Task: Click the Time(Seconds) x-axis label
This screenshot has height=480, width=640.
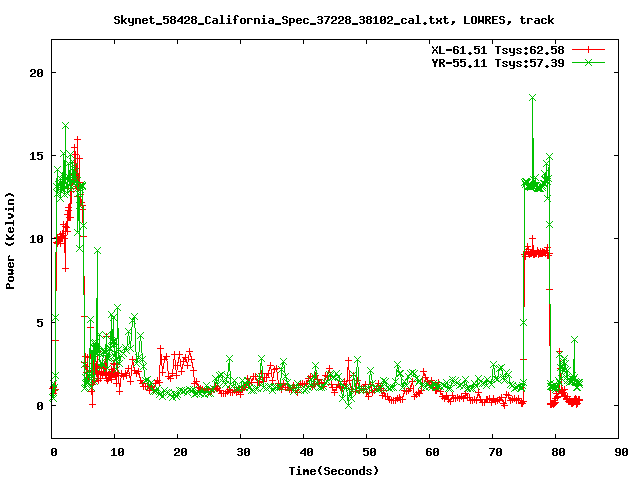Action: pos(334,471)
